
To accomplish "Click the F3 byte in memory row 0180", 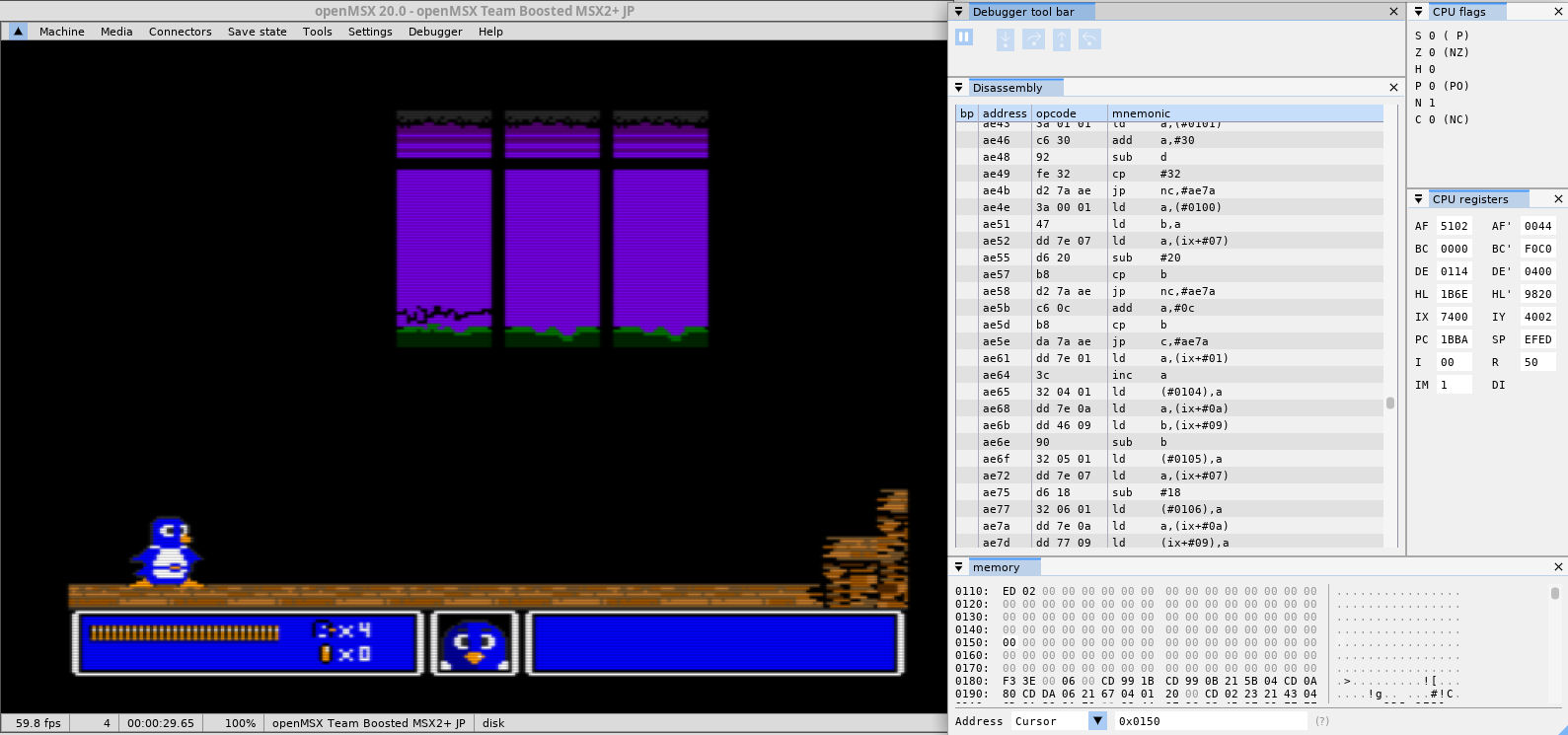I will pos(1008,681).
